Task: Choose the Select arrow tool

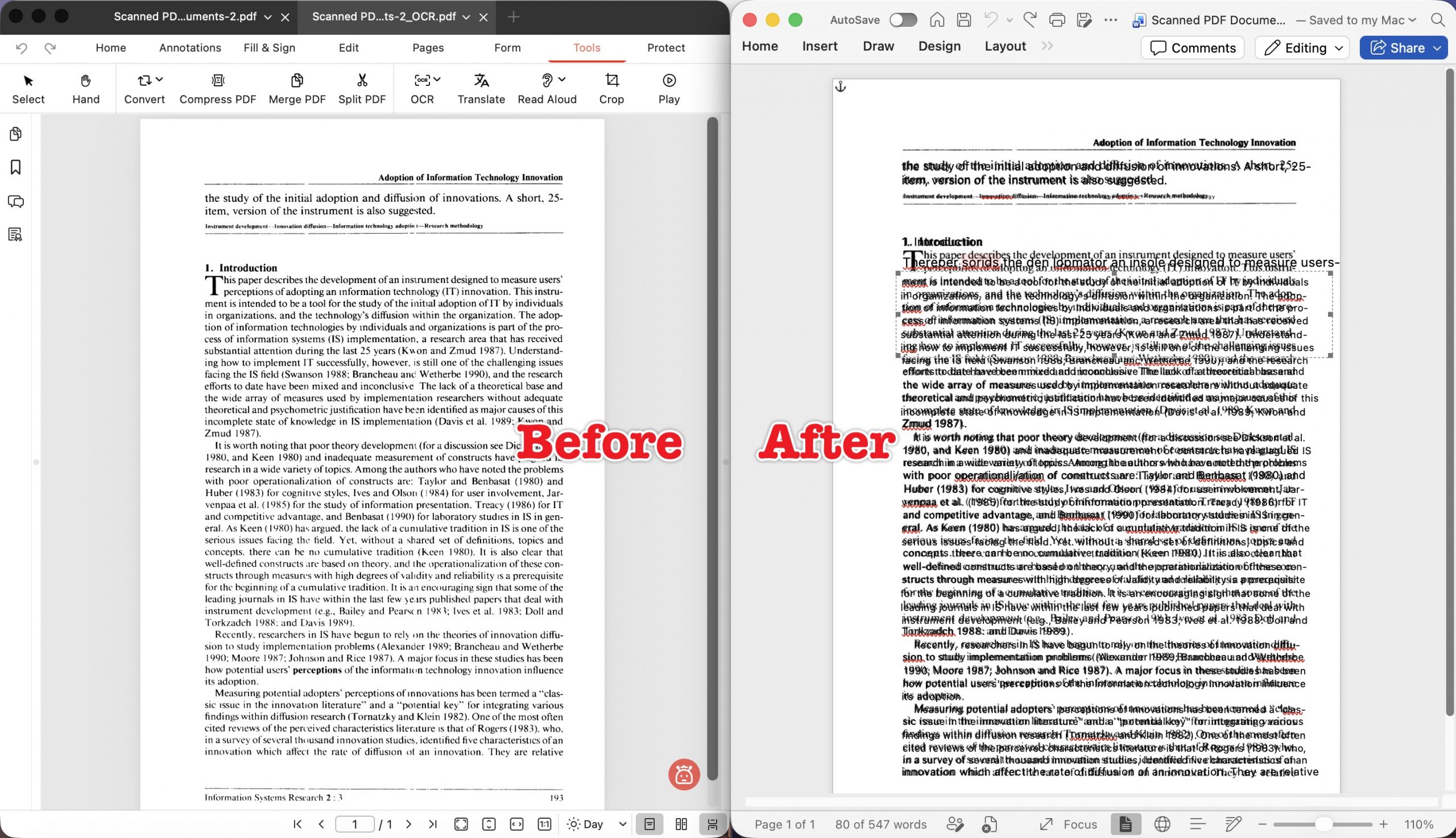Action: 28,89
